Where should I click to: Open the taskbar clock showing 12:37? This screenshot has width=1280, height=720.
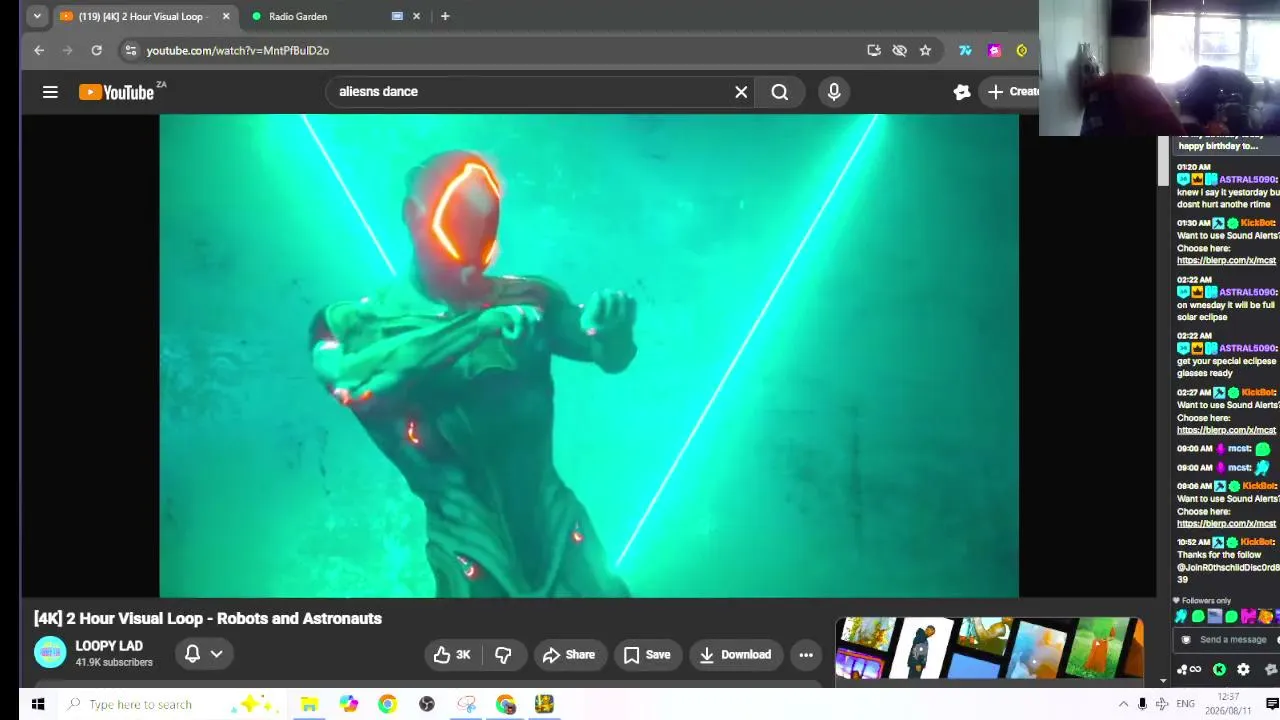click(x=1228, y=704)
